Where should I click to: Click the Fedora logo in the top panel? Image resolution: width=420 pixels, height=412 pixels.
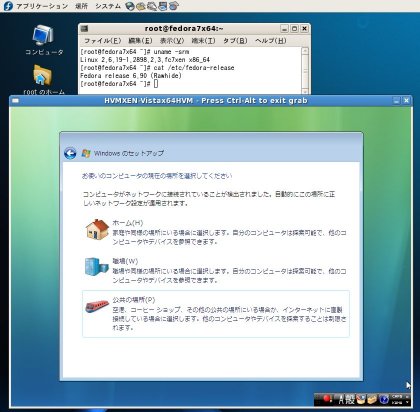[x=7, y=6]
